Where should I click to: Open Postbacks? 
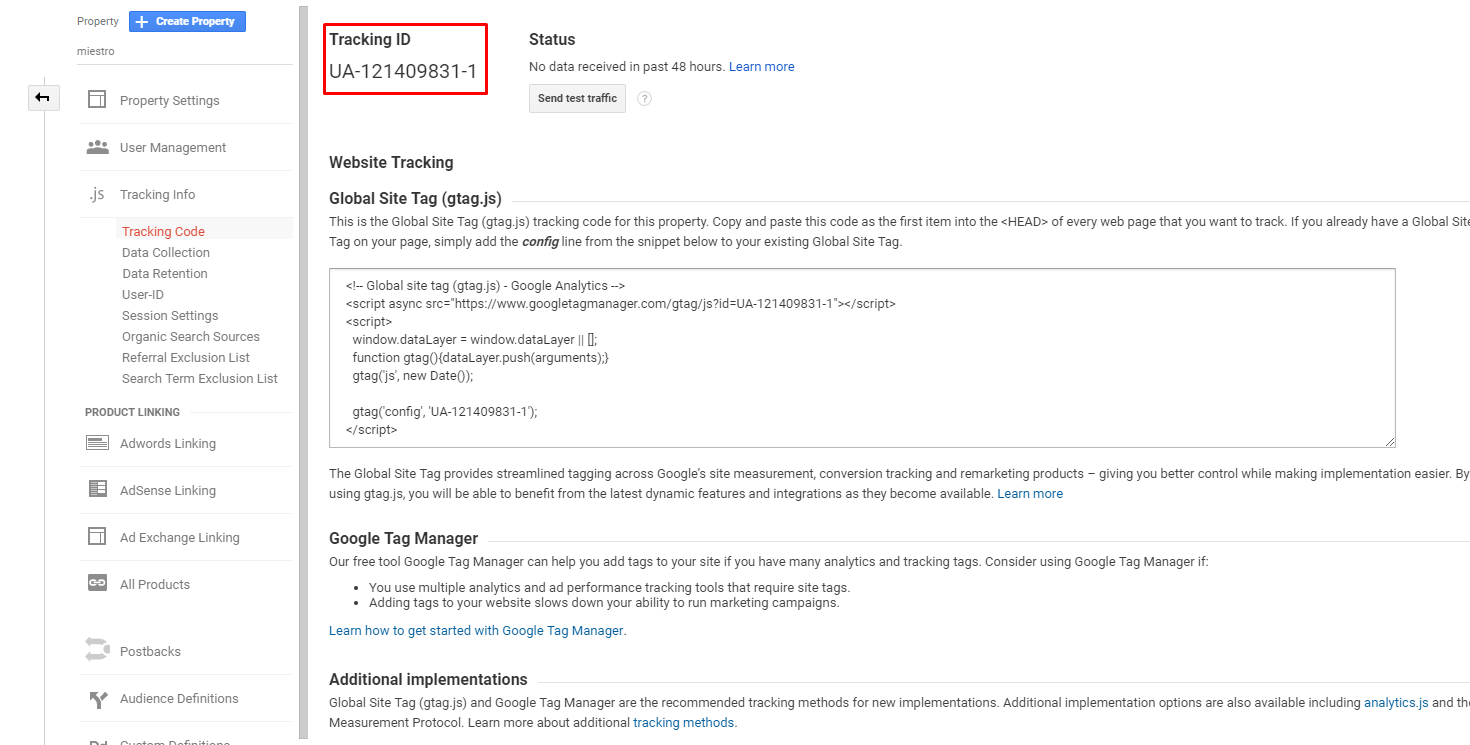tap(150, 651)
